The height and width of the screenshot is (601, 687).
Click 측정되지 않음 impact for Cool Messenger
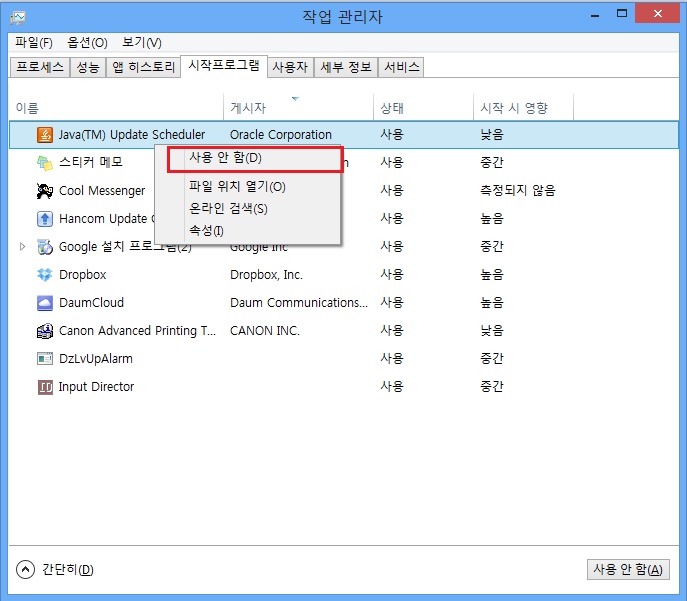coord(518,191)
